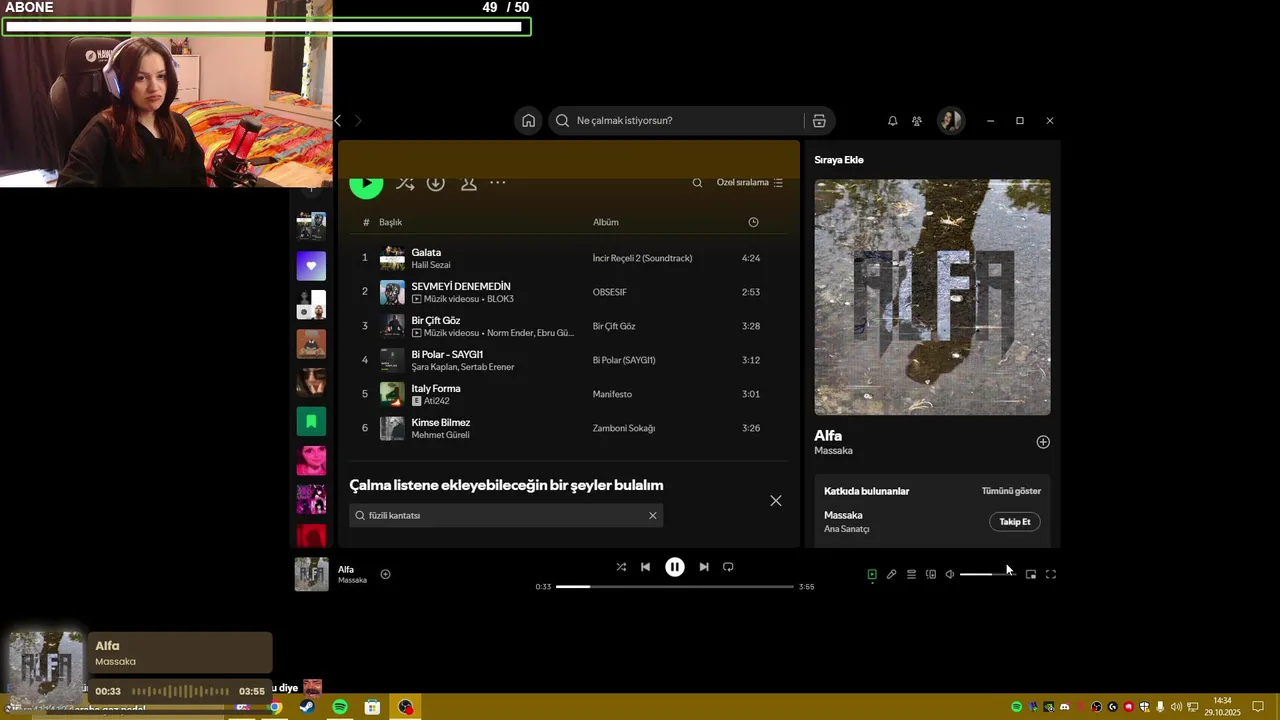Open the red cover playlist in sidebar
Screen dimensions: 1280x720
pyautogui.click(x=311, y=535)
